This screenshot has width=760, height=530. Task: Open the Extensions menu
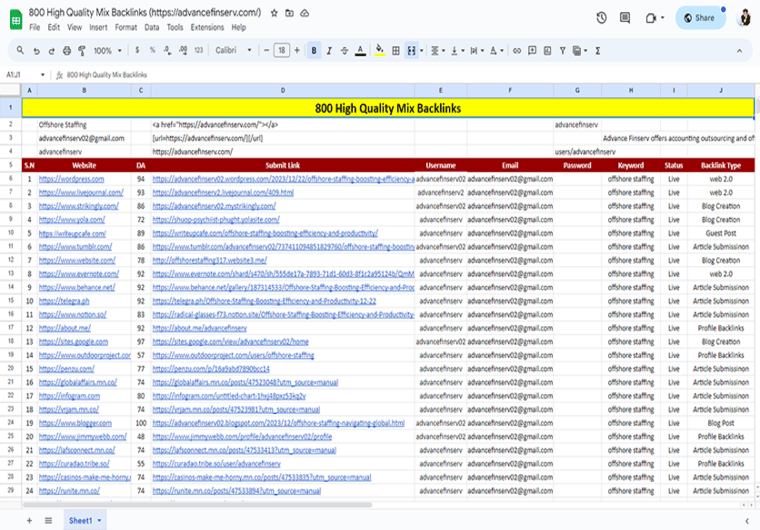207,27
